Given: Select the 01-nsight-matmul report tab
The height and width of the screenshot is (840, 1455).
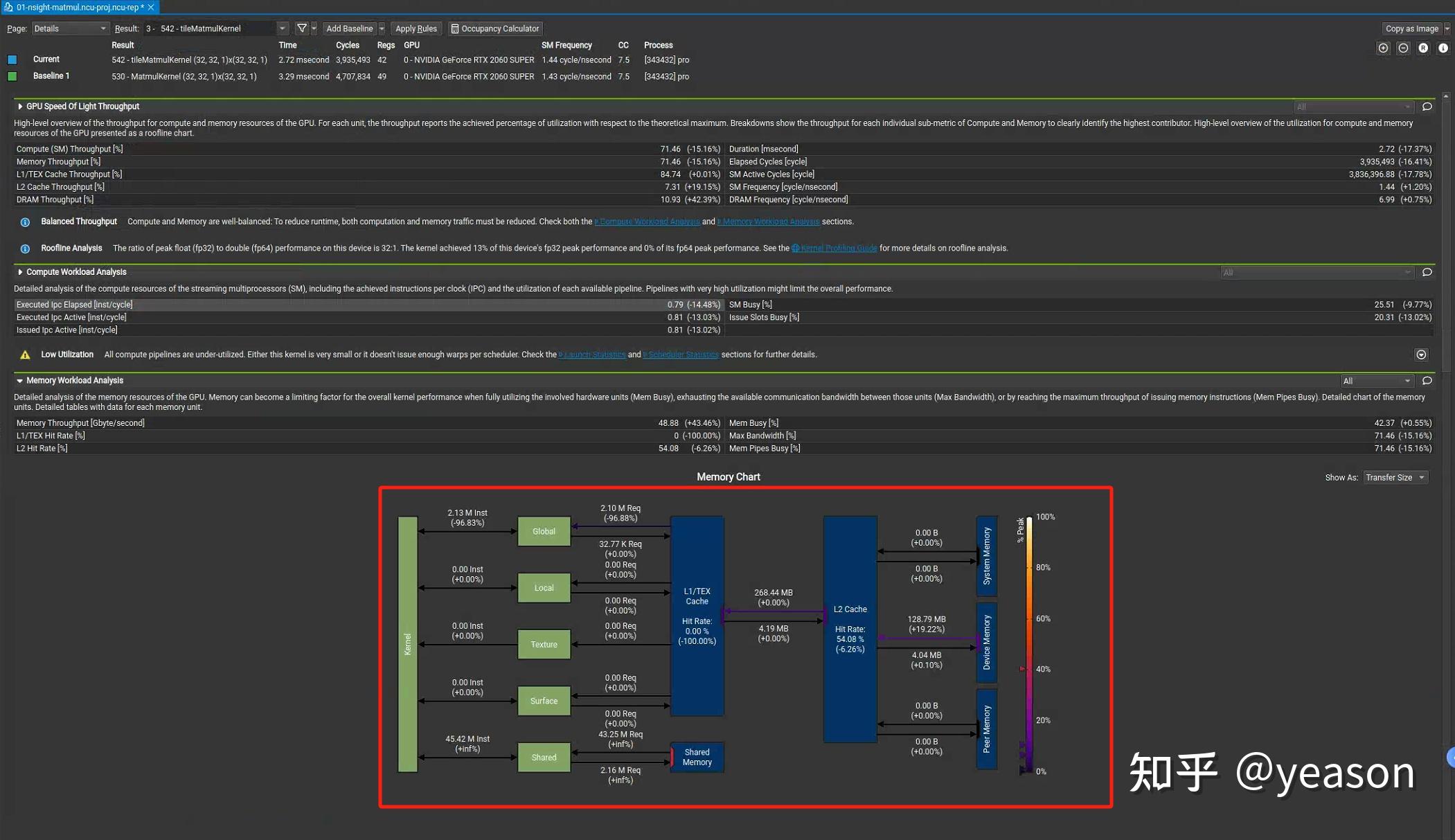Looking at the screenshot, I should point(80,7).
